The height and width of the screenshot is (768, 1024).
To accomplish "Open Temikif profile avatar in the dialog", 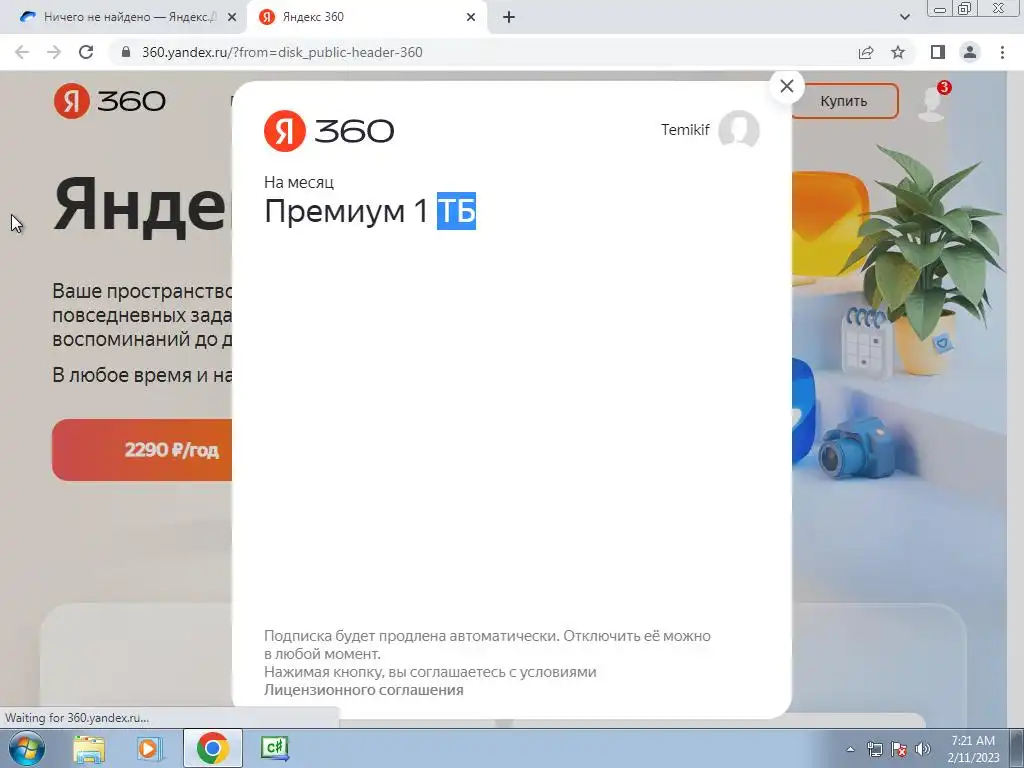I will 739,130.
